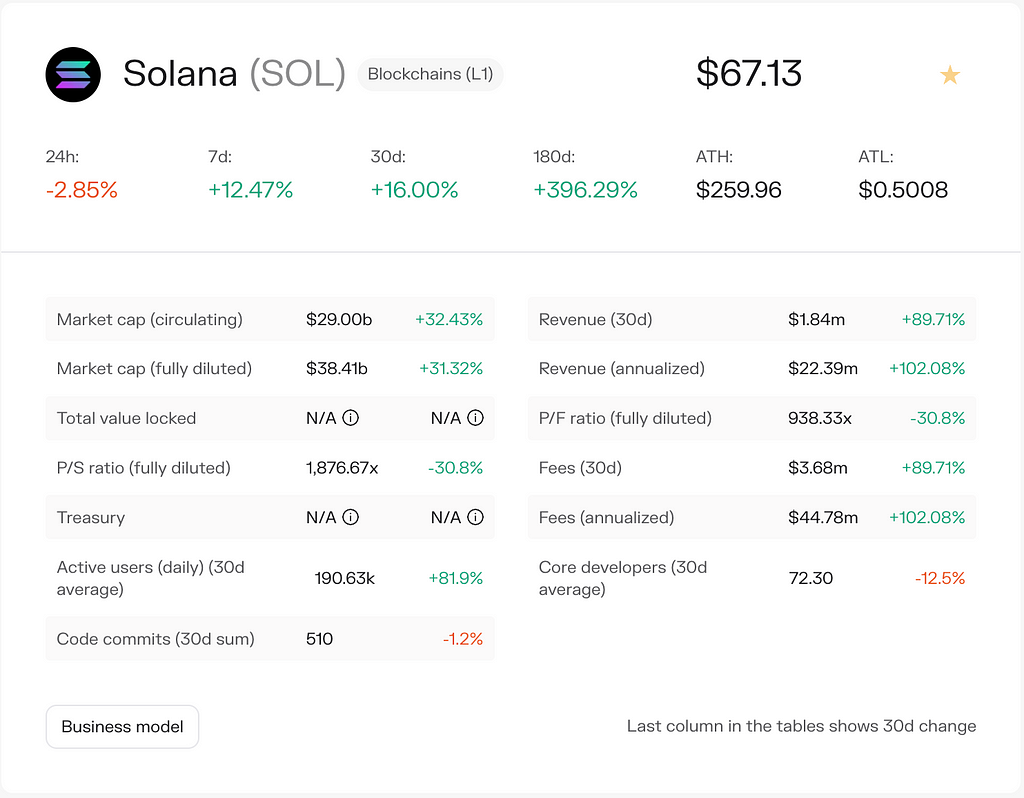Open info icon beside Total value locked 30d change

coord(475,418)
